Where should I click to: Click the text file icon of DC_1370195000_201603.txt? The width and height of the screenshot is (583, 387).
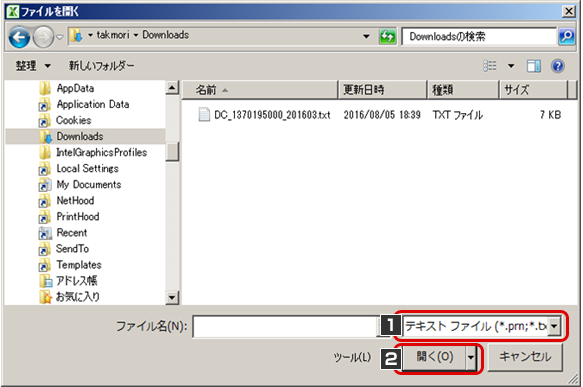(204, 115)
